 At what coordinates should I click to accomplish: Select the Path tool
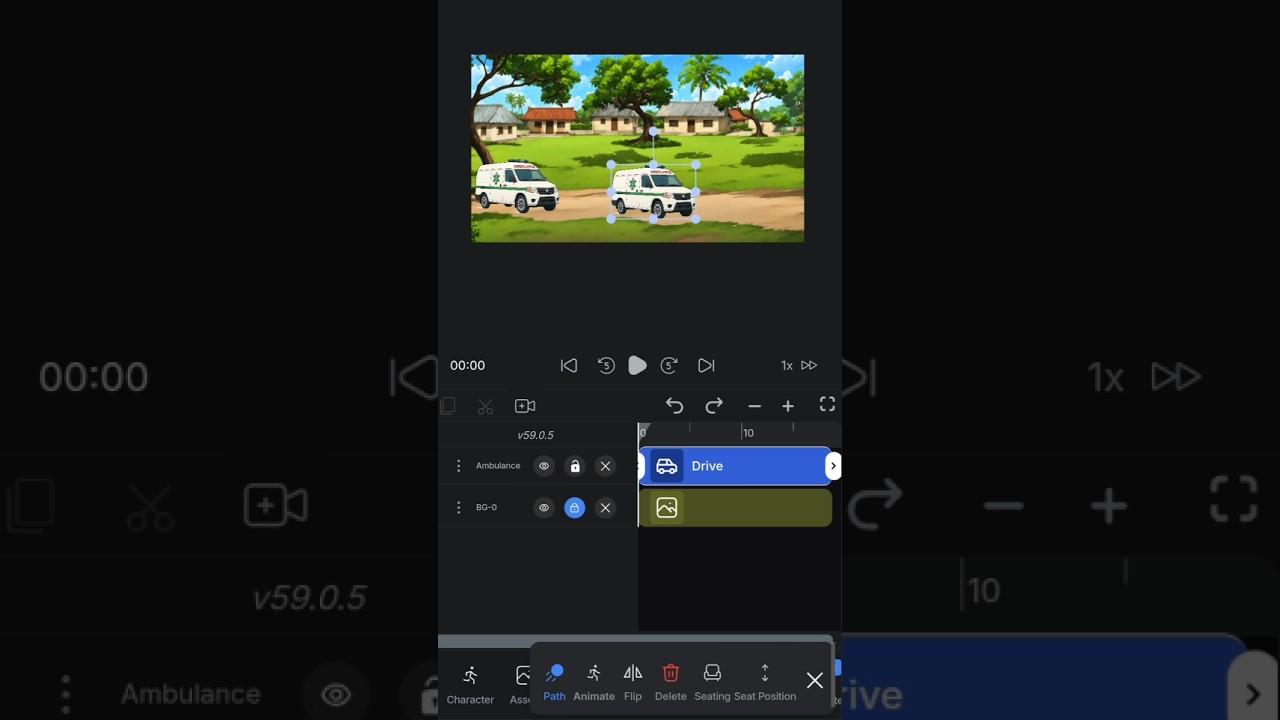(x=554, y=682)
